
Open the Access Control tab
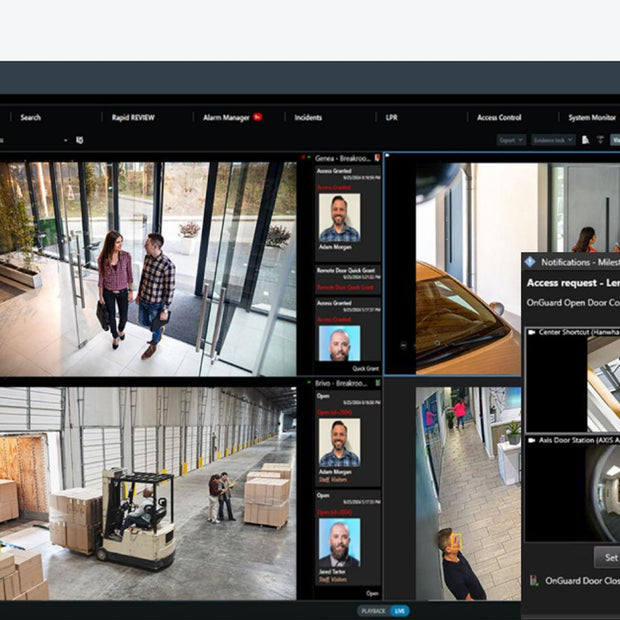tap(499, 117)
